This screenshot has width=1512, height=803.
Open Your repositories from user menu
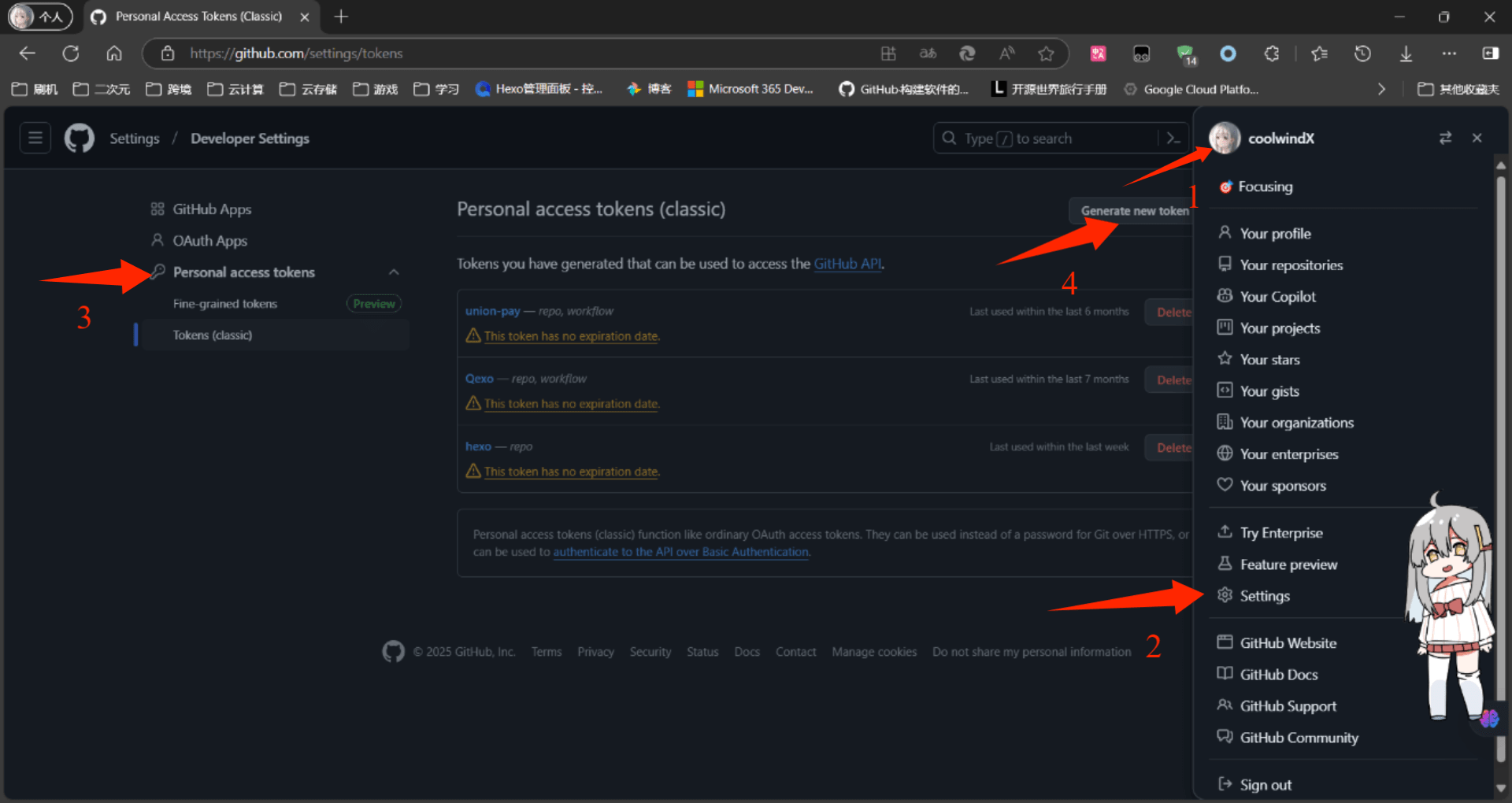click(1291, 265)
